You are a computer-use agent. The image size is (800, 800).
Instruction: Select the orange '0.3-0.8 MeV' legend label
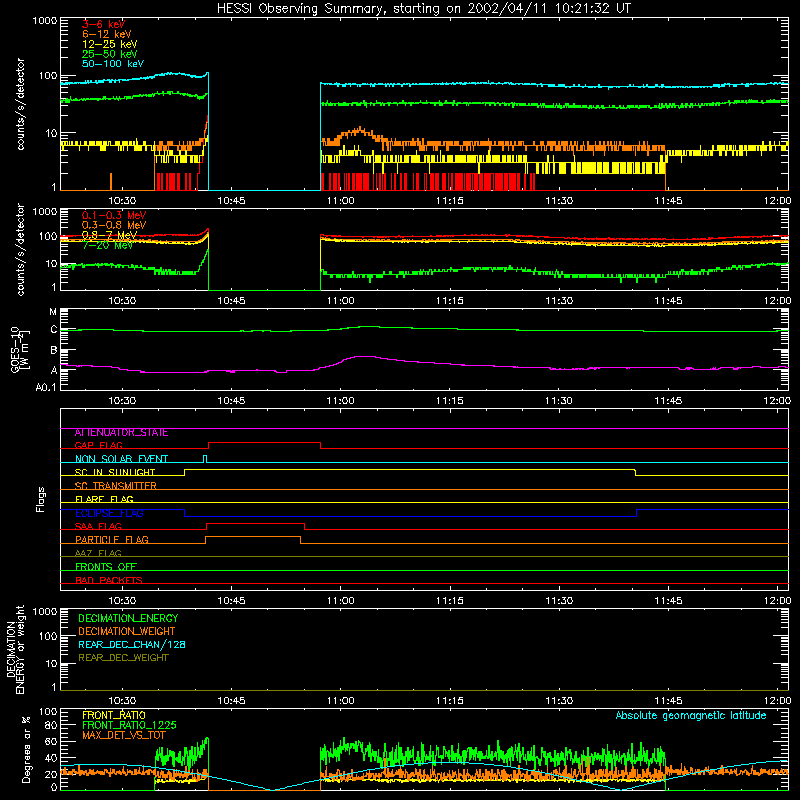click(114, 225)
